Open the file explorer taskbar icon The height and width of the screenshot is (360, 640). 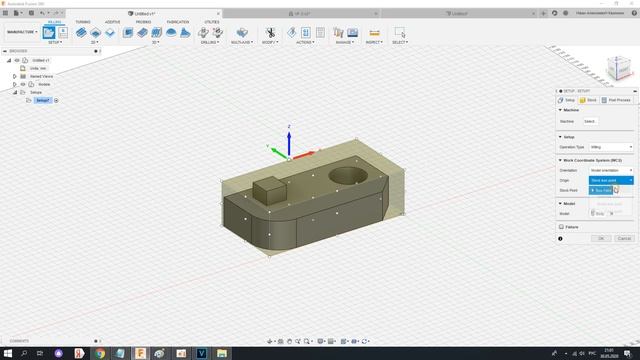tap(222, 353)
